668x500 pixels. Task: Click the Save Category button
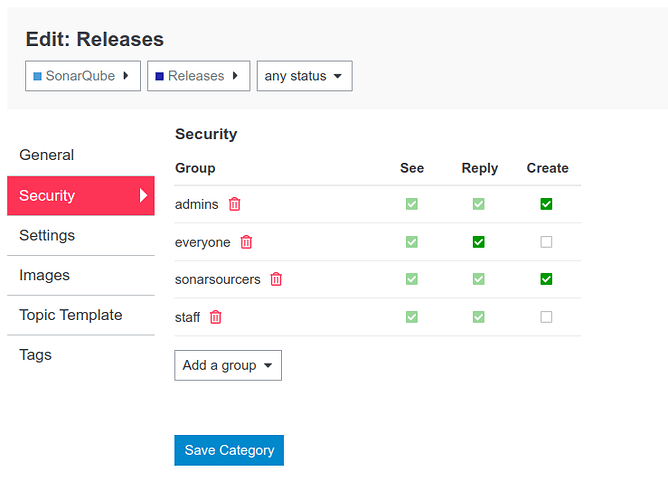pyautogui.click(x=229, y=450)
